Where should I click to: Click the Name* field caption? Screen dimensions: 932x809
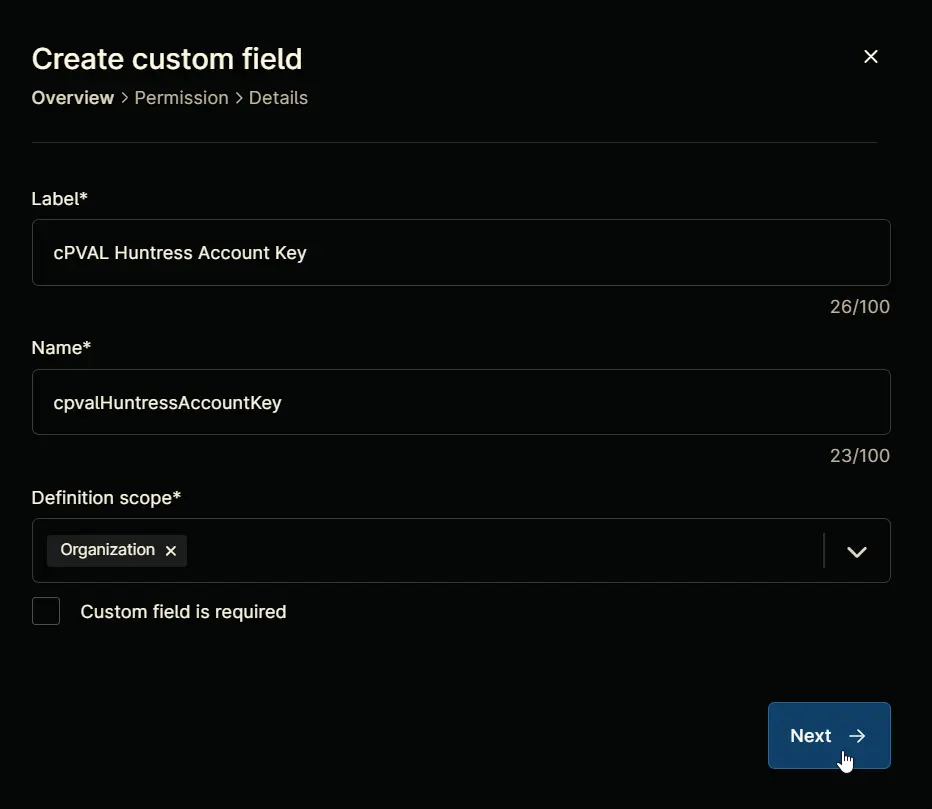click(x=61, y=348)
